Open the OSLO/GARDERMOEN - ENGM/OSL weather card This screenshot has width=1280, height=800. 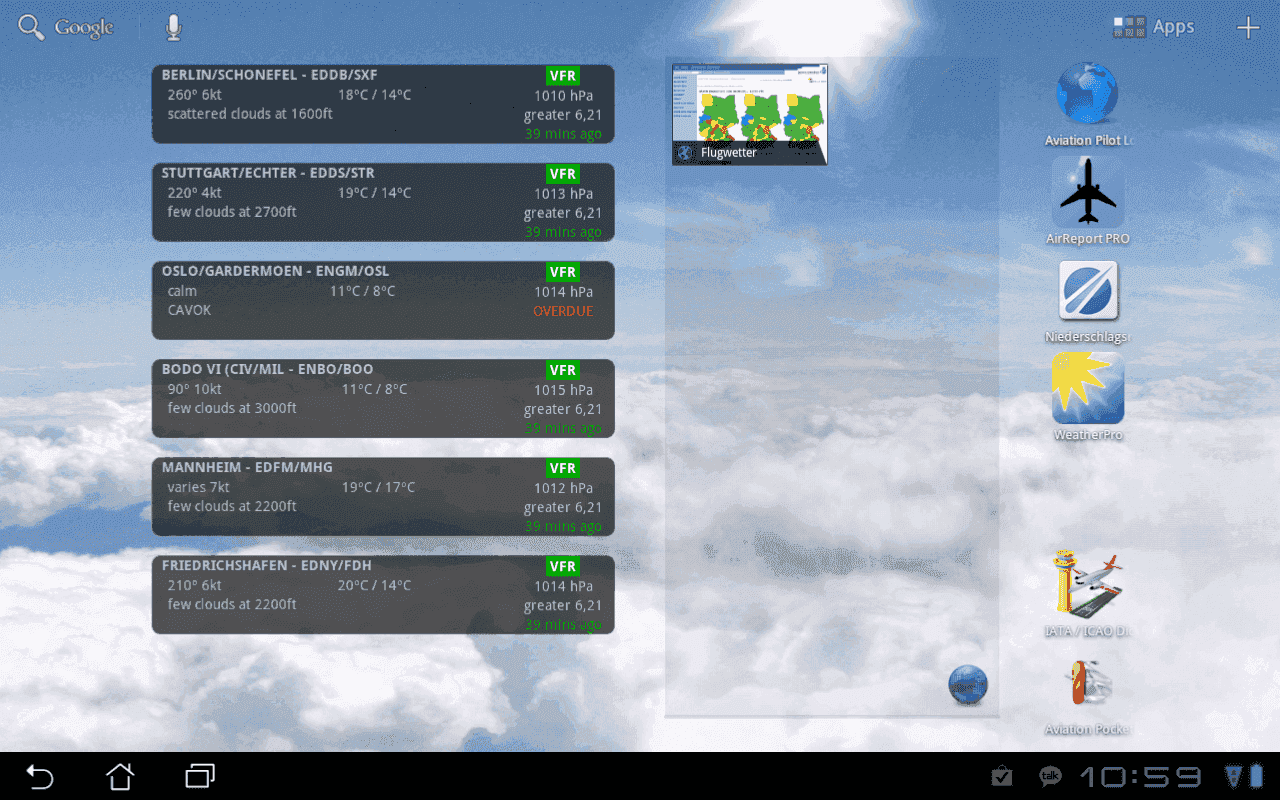point(383,300)
